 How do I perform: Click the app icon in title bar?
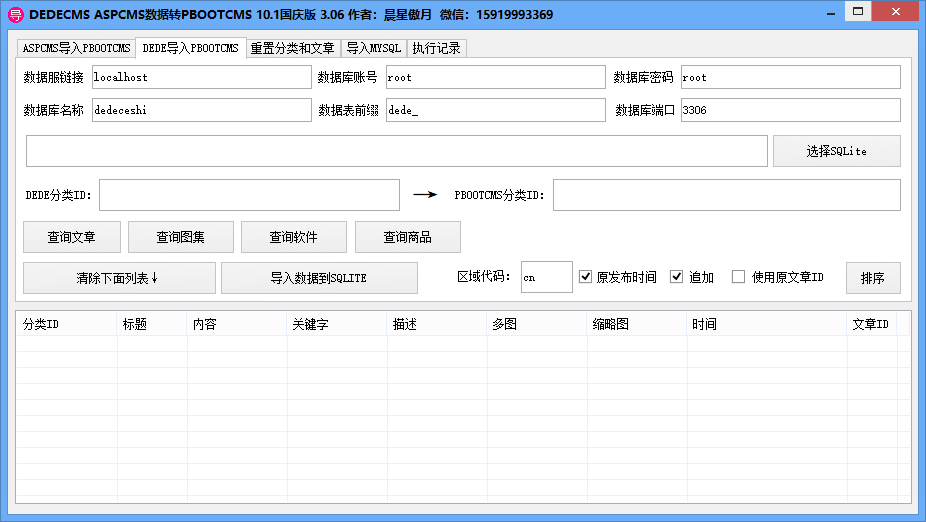(14, 14)
